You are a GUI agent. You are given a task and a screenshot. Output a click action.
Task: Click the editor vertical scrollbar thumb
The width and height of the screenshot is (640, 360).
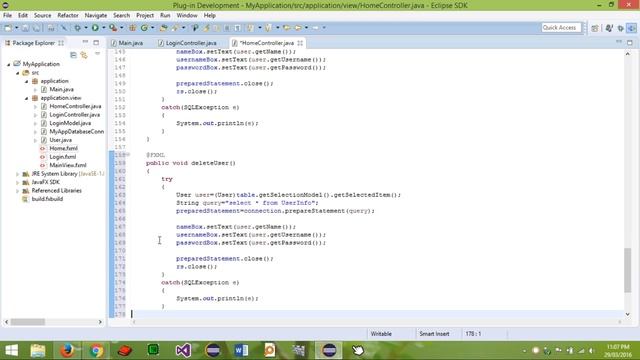627,270
